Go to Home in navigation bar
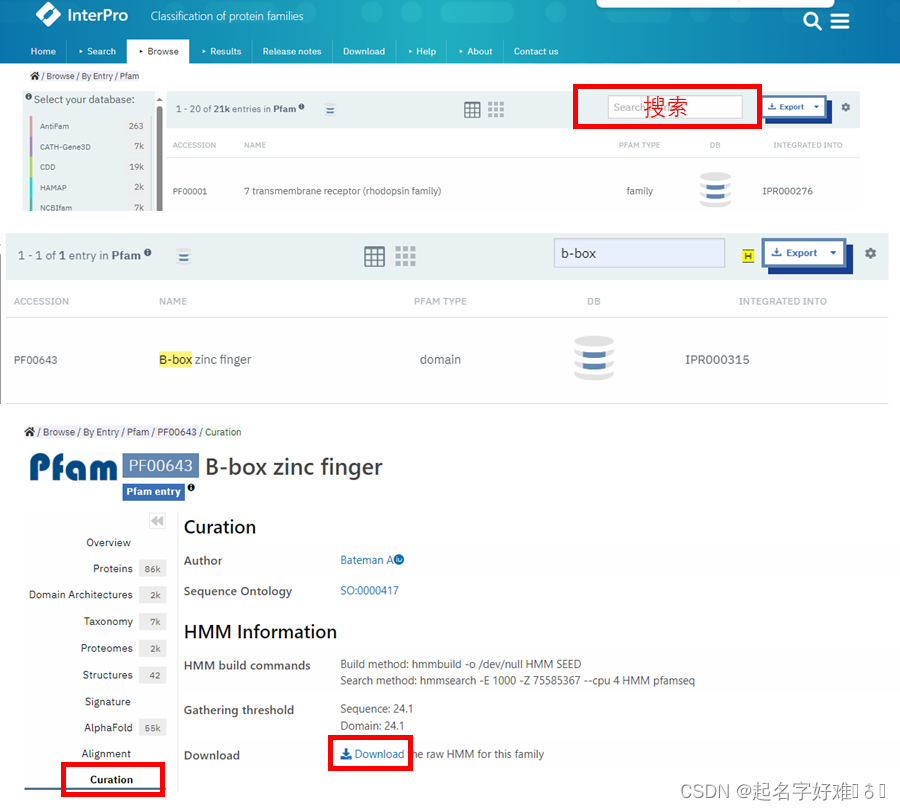The height and width of the screenshot is (810, 900). click(x=43, y=51)
